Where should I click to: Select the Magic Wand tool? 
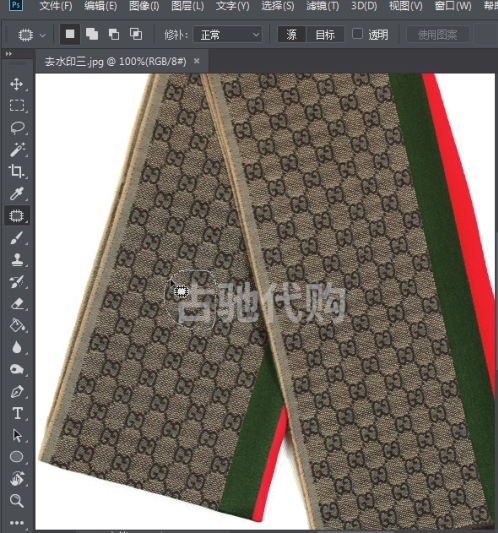tap(16, 149)
